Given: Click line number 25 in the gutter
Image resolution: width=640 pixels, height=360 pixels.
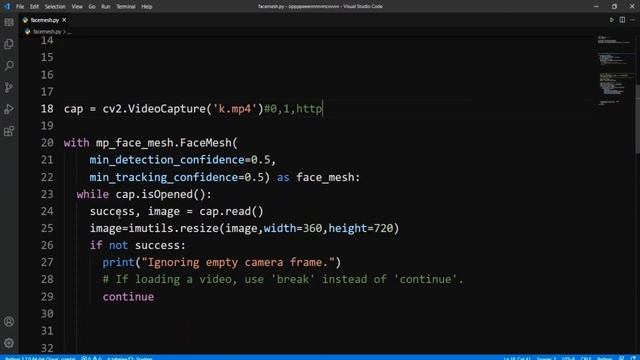Looking at the screenshot, I should (47, 228).
